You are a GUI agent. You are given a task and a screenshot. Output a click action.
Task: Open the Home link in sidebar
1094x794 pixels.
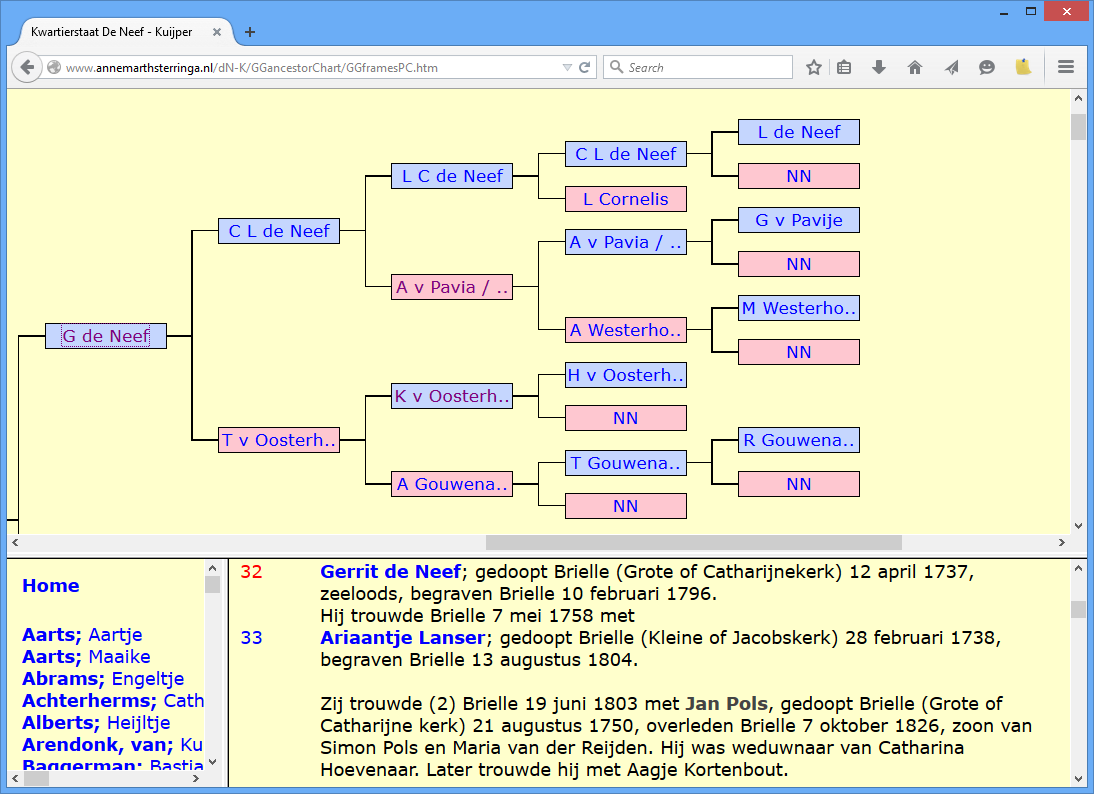[50, 586]
